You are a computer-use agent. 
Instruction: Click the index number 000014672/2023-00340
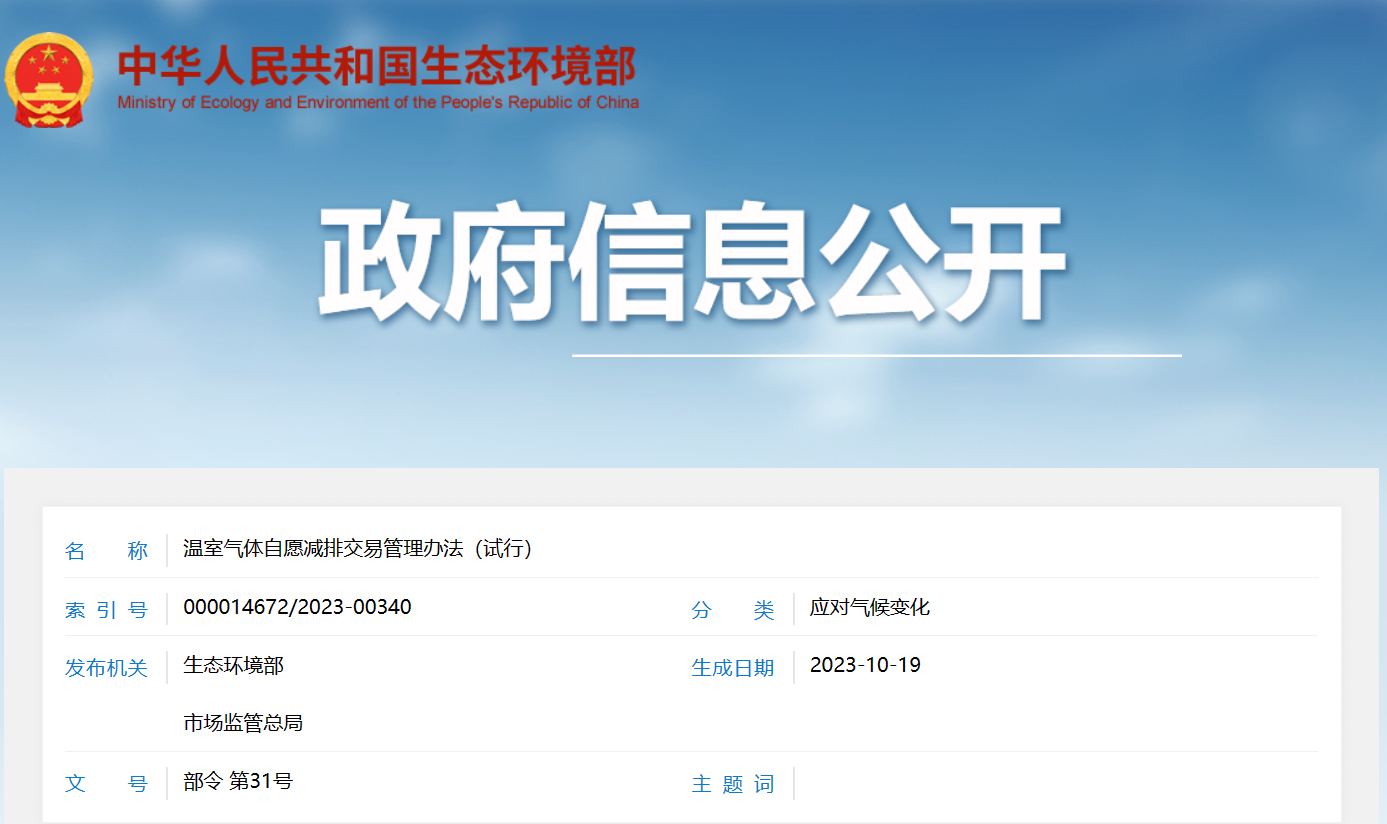tap(297, 607)
